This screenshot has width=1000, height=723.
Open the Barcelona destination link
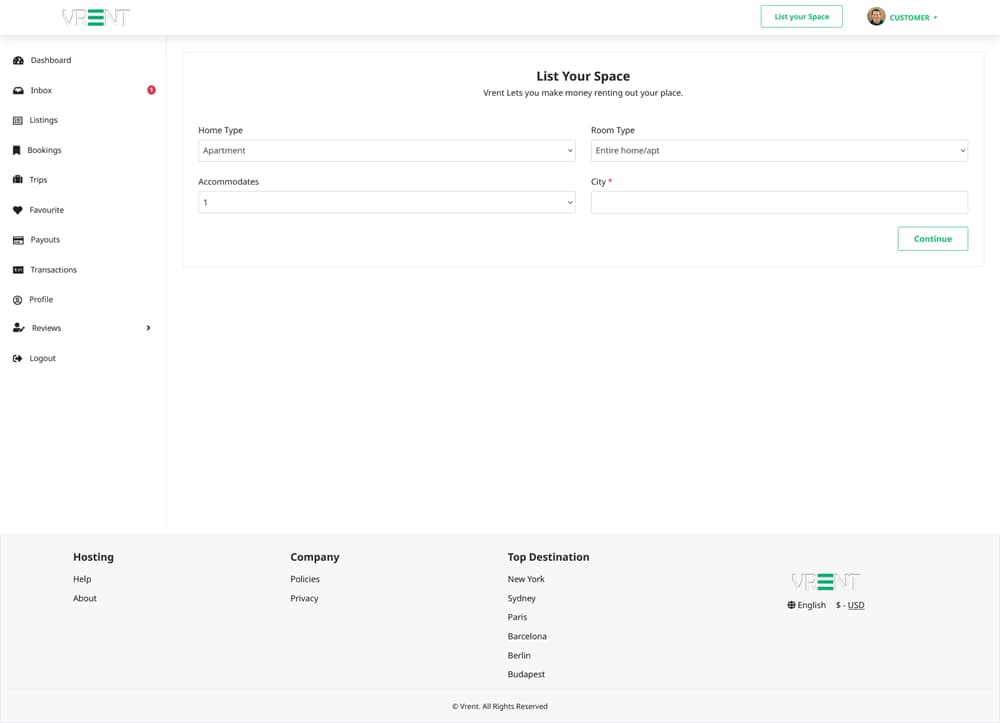click(527, 636)
